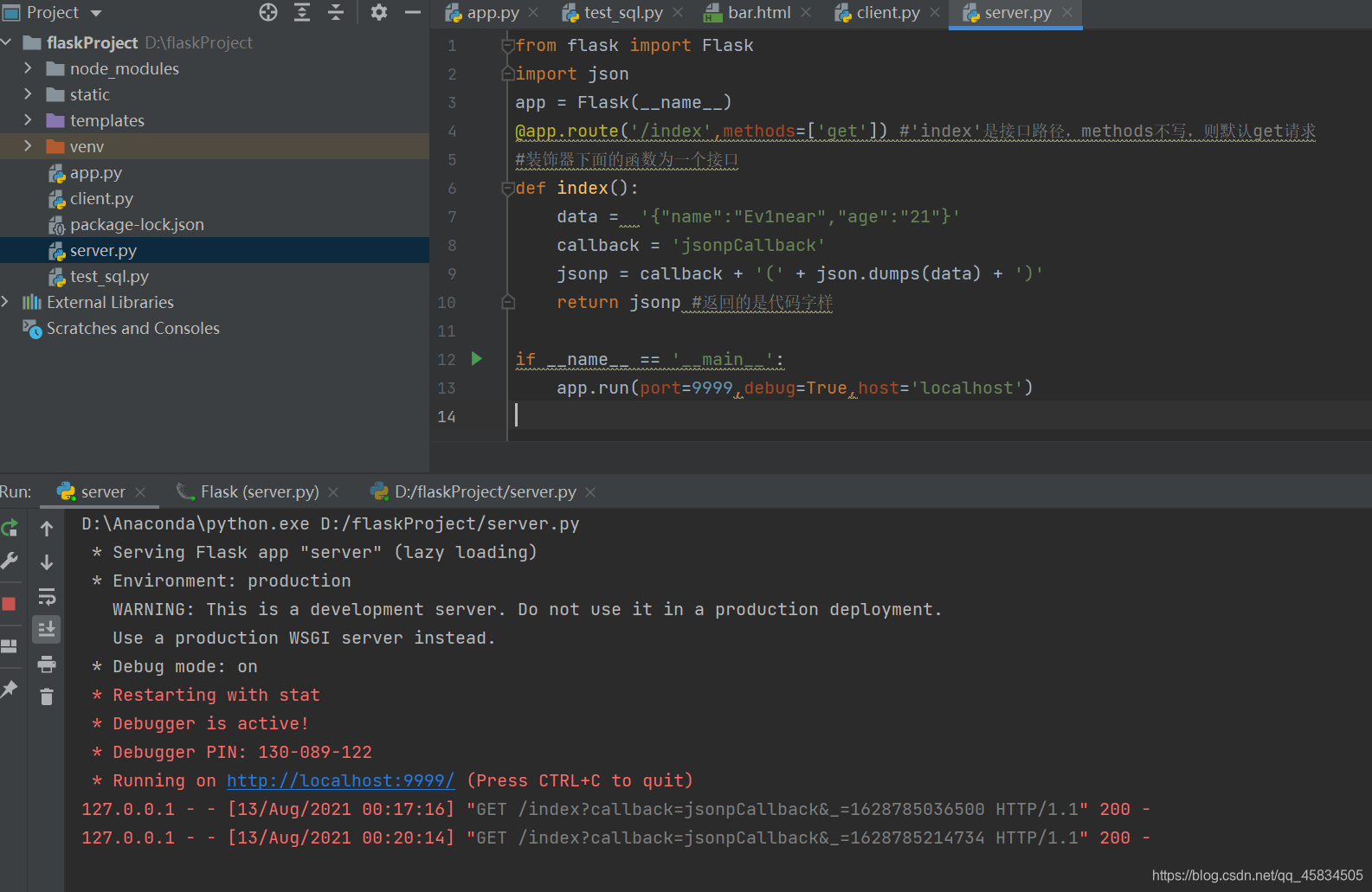Close the Flask (server.py) run tab
The width and height of the screenshot is (1372, 892).
pos(333,492)
